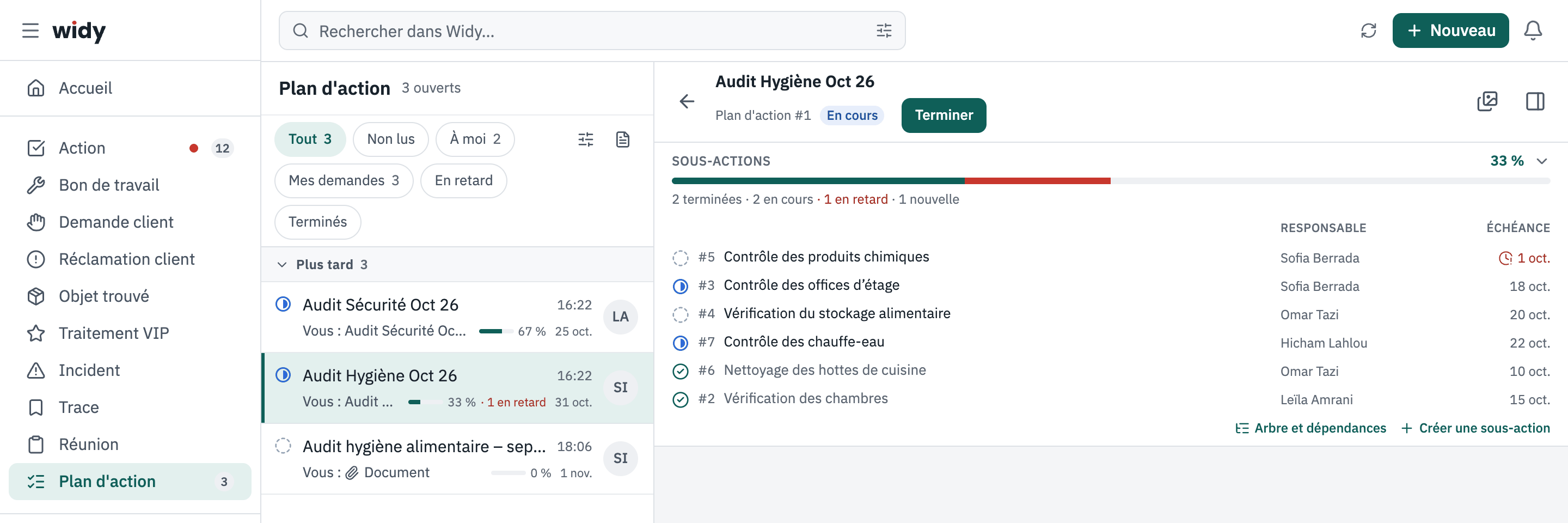Toggle status circle of #3 Contrôle des offices d'étage
The image size is (1568, 523).
click(680, 286)
